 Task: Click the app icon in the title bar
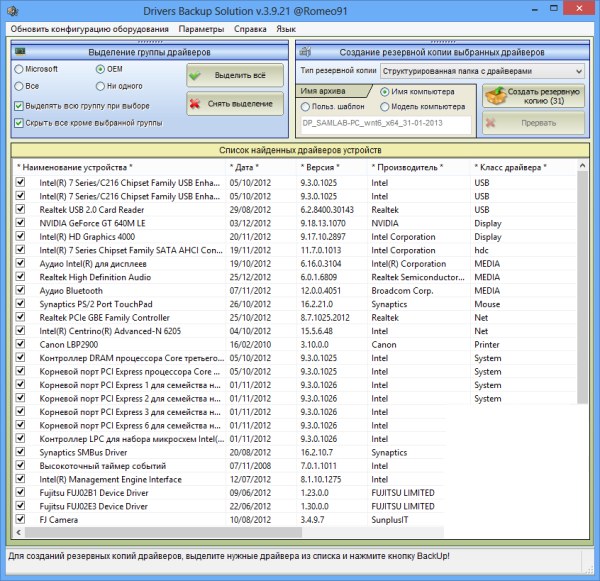14,9
